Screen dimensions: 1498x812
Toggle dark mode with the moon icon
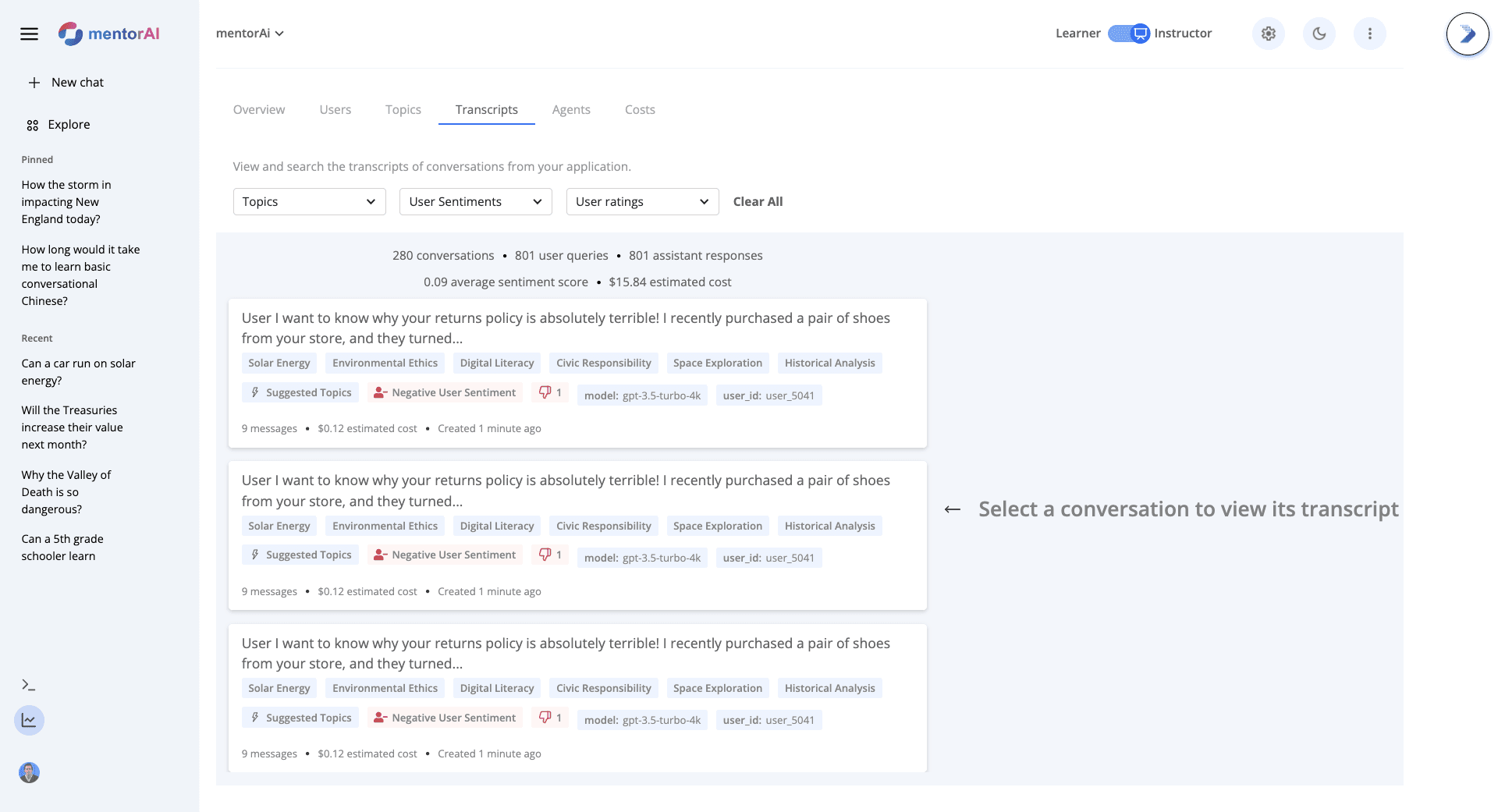click(1319, 34)
